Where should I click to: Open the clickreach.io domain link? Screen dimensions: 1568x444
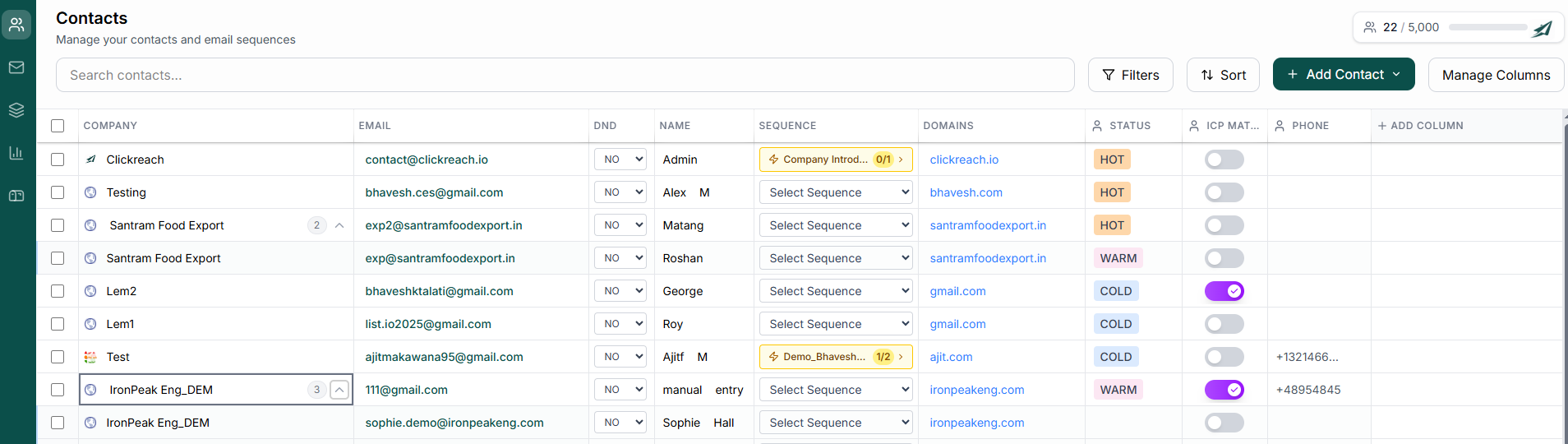click(964, 160)
